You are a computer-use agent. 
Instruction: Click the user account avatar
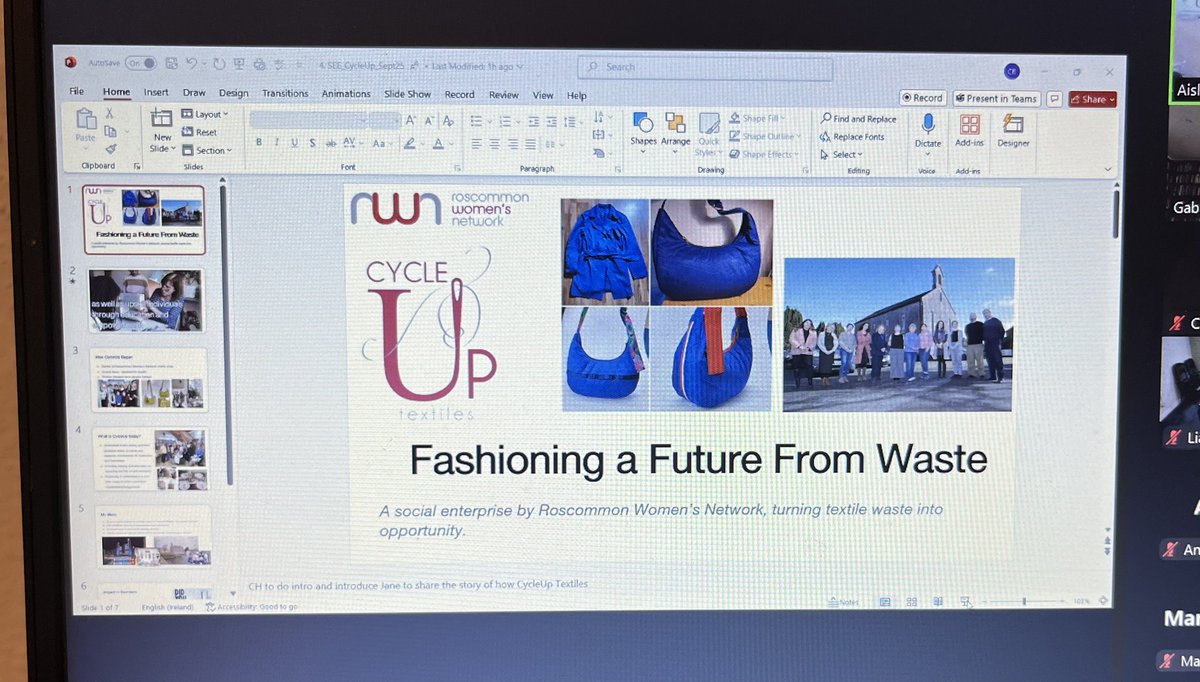click(1012, 70)
